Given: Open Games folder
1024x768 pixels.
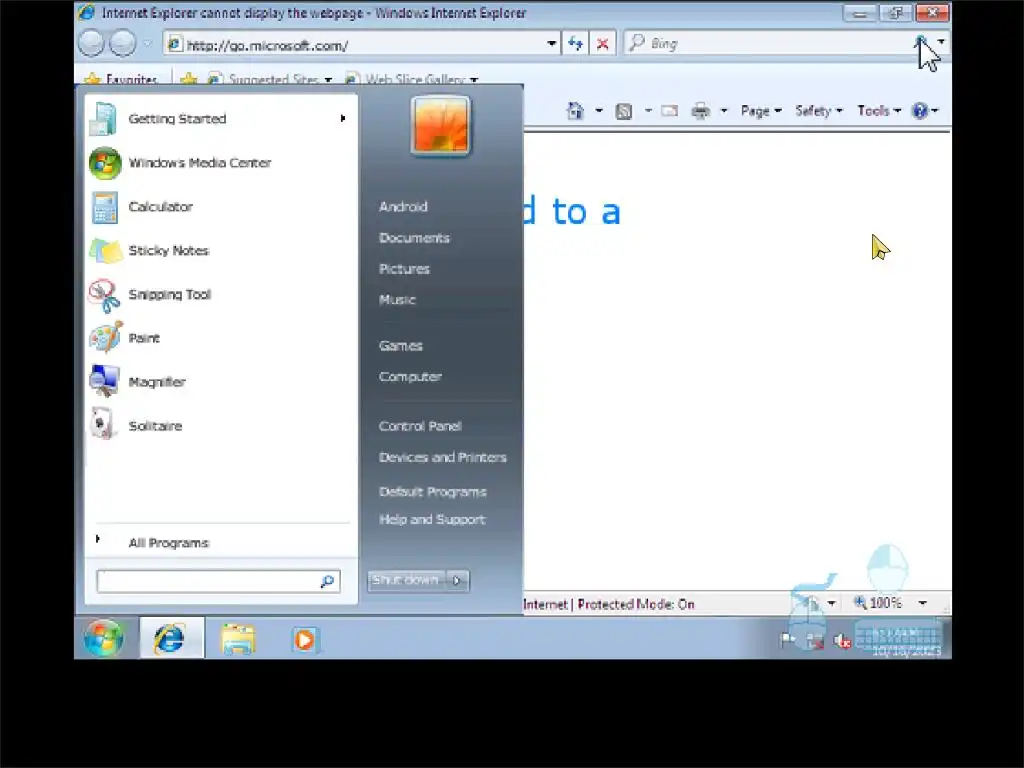Looking at the screenshot, I should (400, 345).
